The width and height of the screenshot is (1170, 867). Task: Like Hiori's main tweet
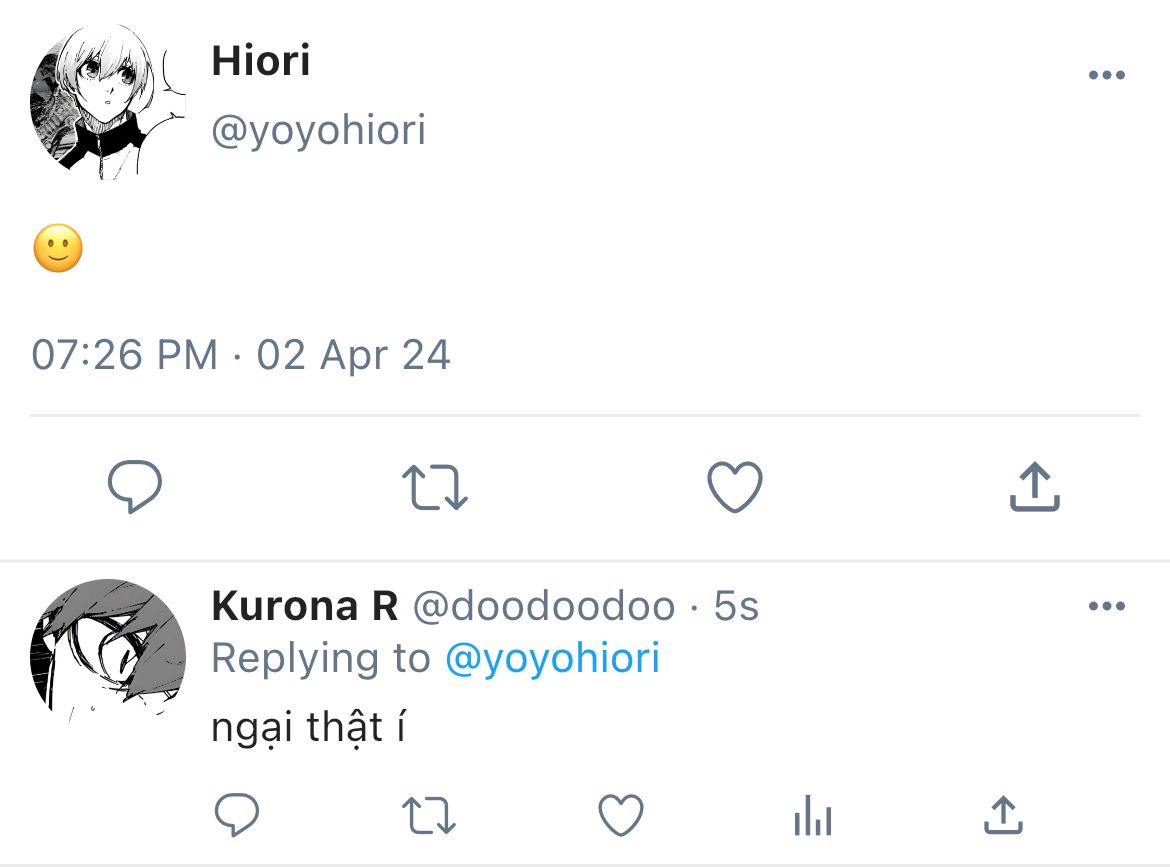tap(734, 488)
